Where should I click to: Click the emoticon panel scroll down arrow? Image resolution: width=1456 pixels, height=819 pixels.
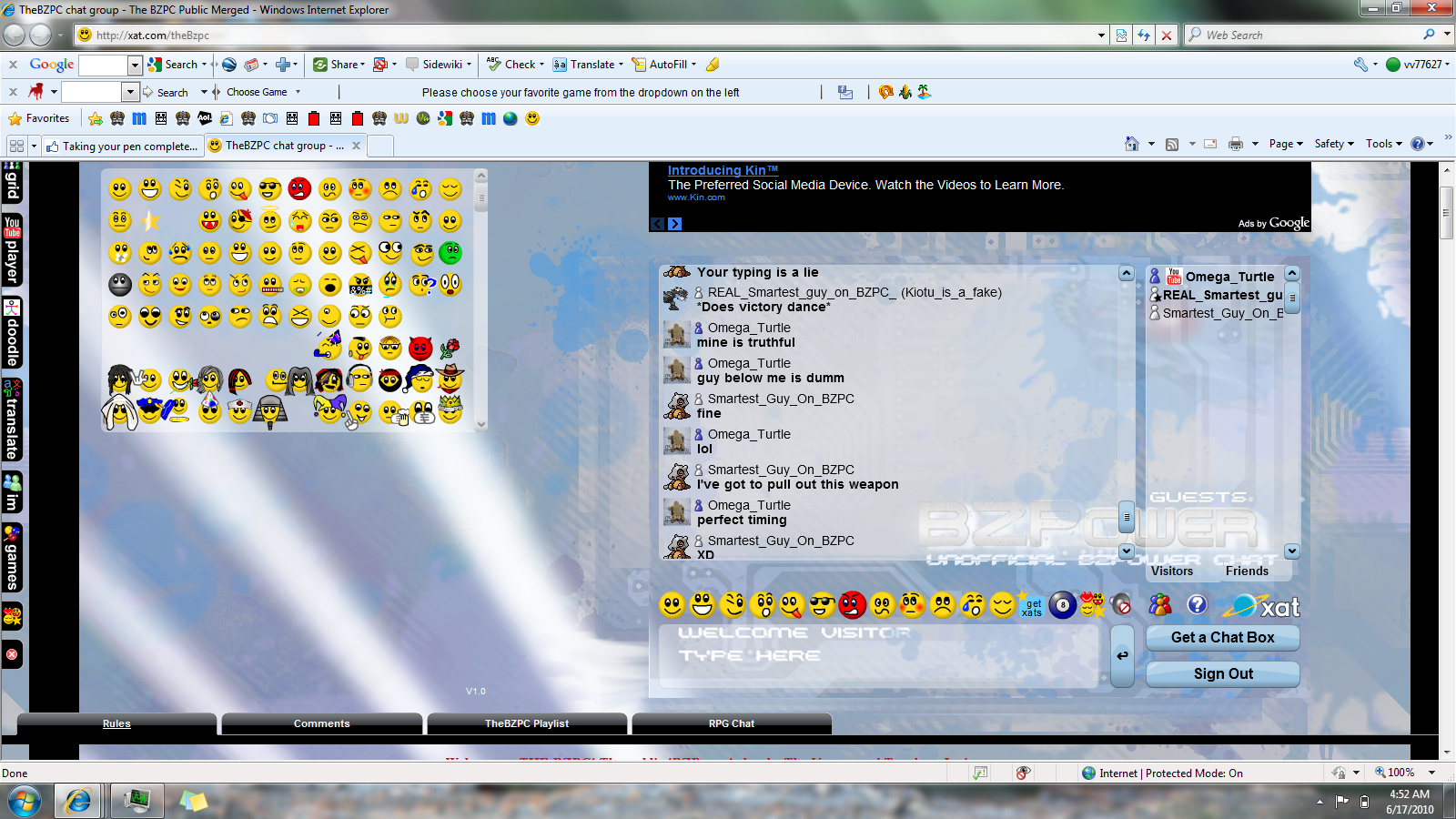481,424
